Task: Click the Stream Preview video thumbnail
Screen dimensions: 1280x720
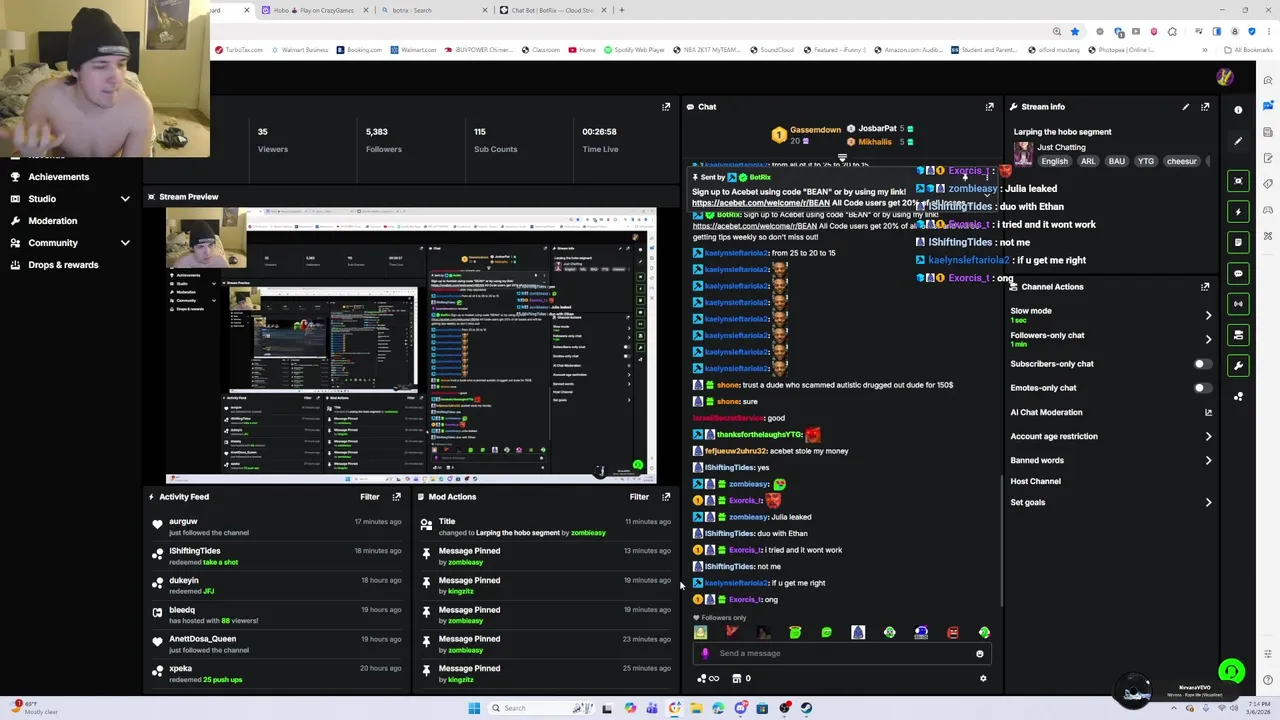Action: [411, 345]
